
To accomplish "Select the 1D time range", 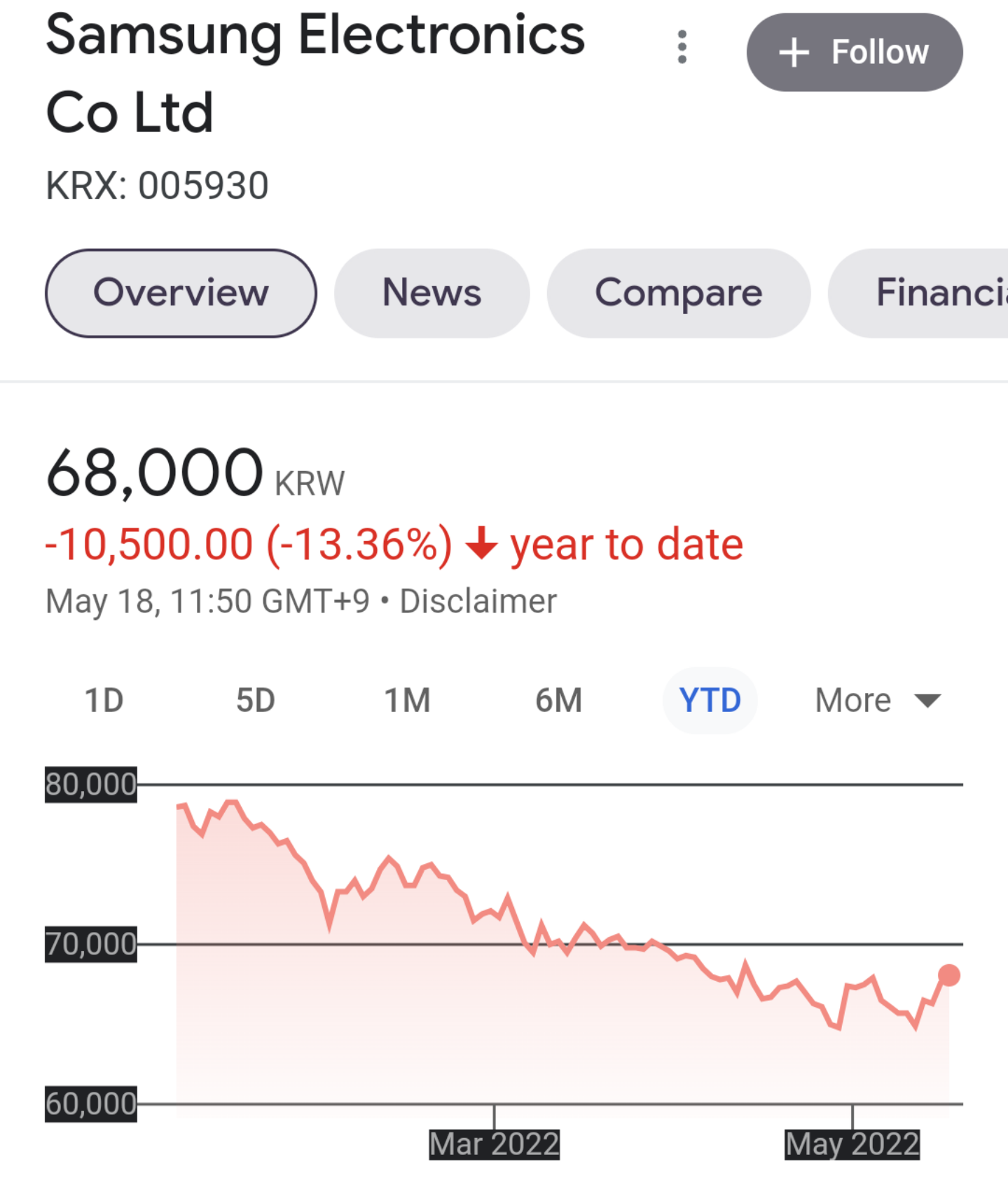I will [104, 700].
